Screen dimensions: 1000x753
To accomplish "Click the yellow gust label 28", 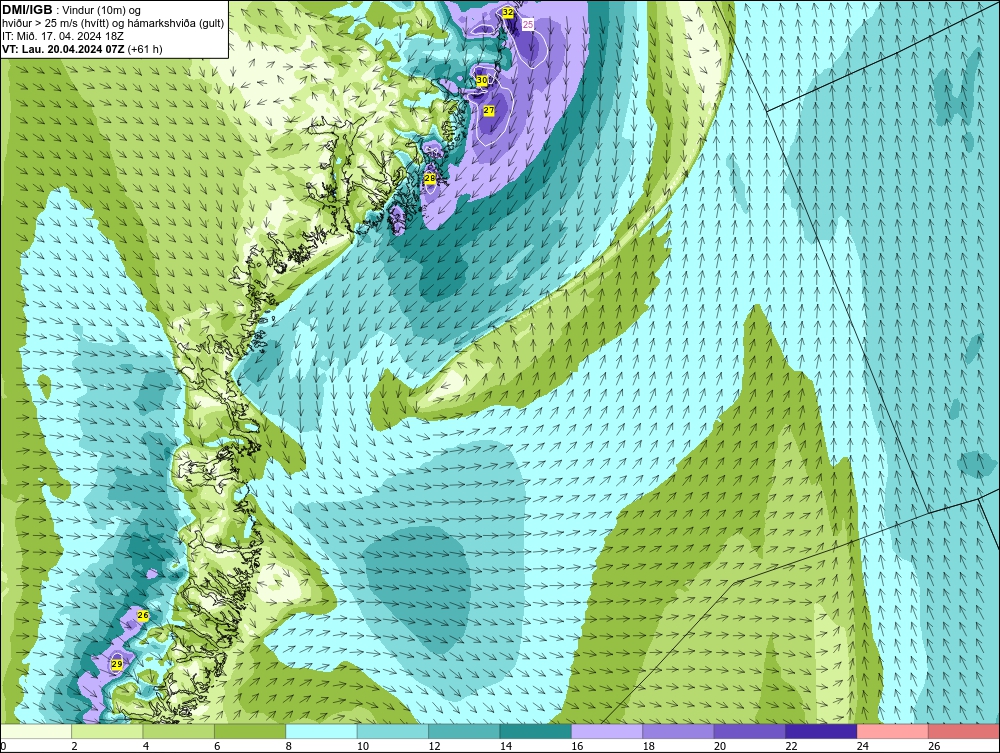I will 430,178.
